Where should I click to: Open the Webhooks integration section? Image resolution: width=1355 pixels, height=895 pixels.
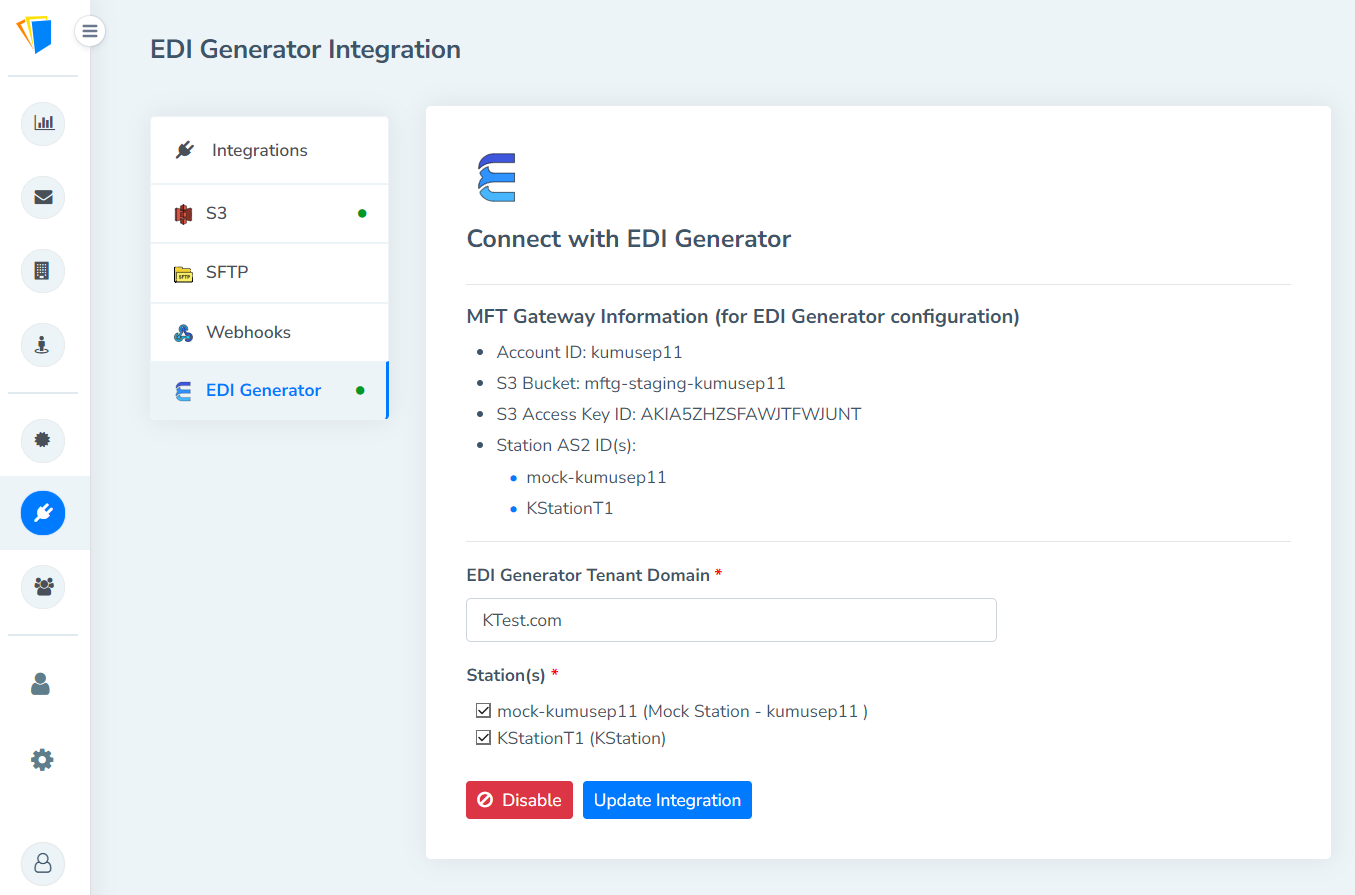click(x=268, y=331)
